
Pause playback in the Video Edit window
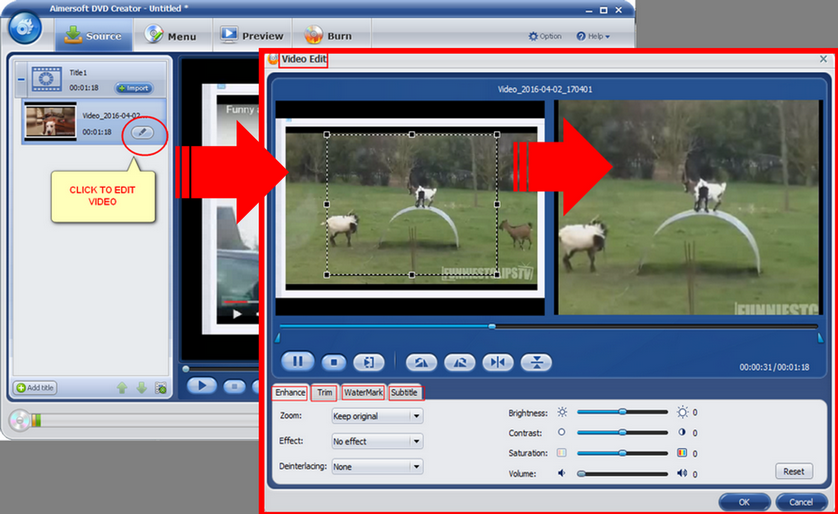[x=297, y=362]
